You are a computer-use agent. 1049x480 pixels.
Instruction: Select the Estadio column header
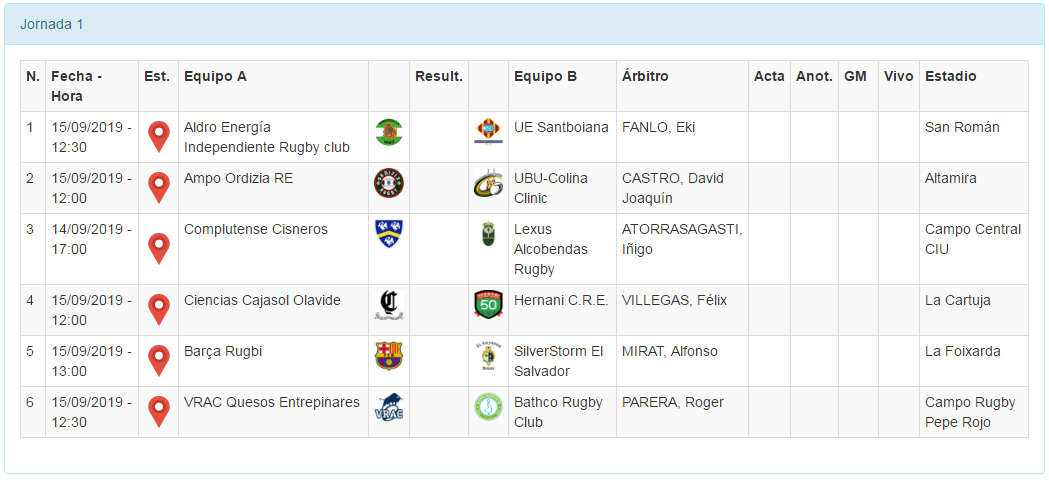coord(950,76)
